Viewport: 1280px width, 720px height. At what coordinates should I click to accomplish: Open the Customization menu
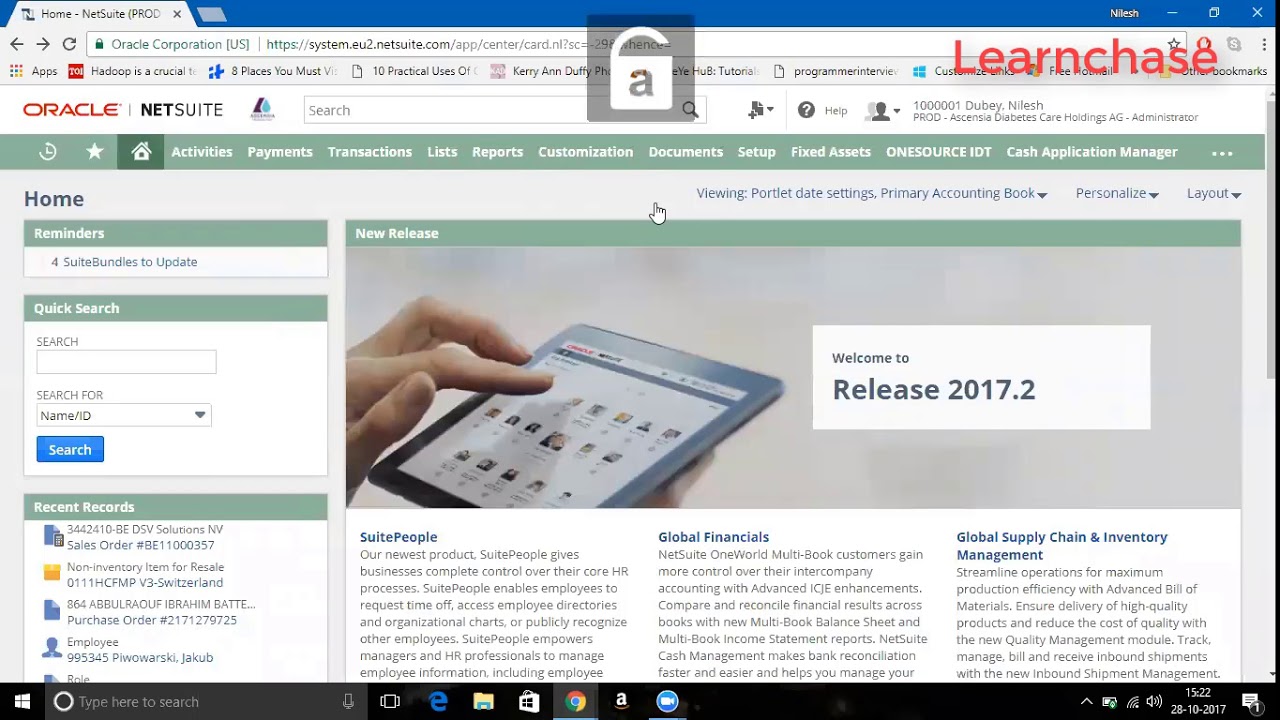(x=586, y=152)
